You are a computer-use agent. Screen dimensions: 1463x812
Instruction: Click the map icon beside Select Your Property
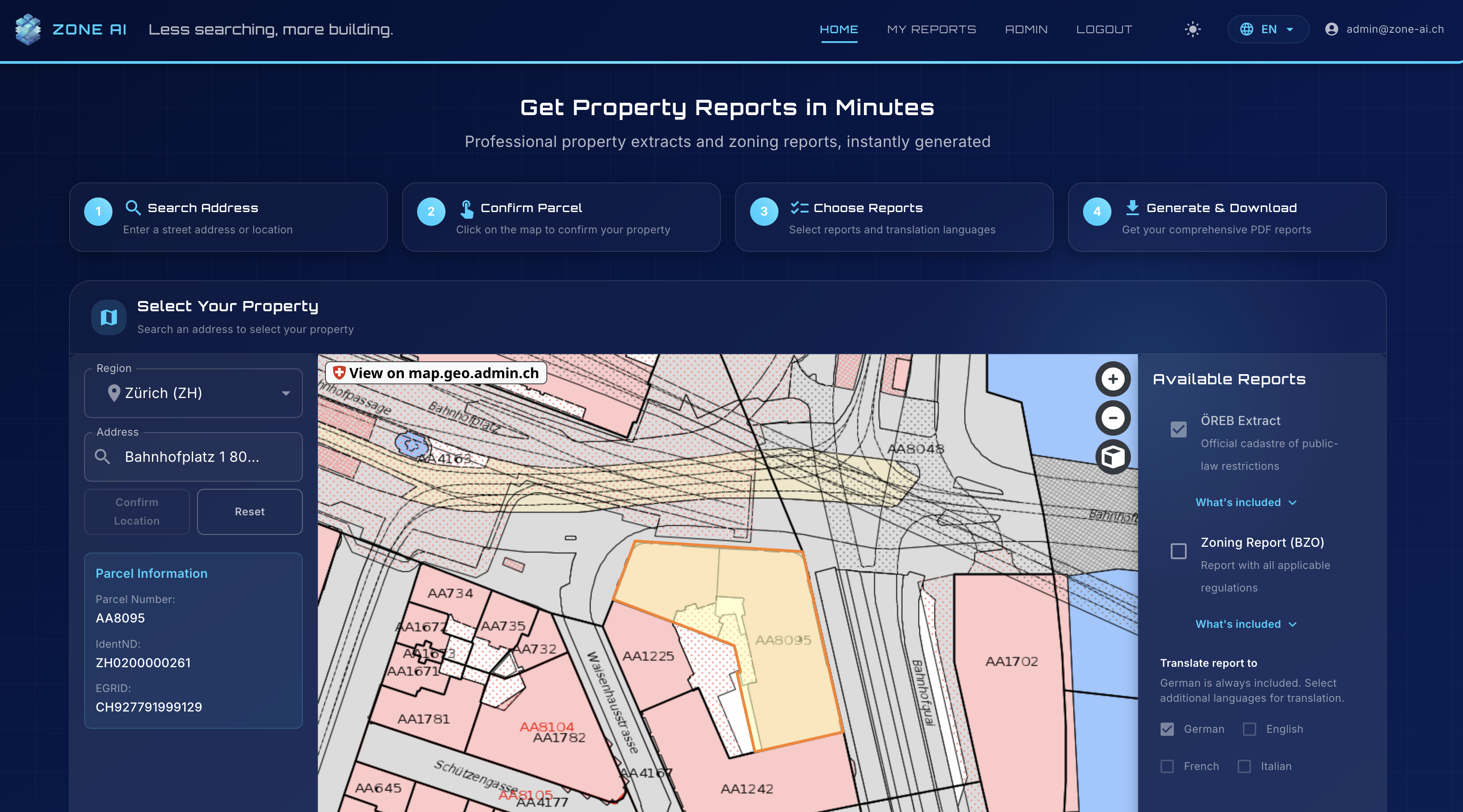tap(108, 317)
